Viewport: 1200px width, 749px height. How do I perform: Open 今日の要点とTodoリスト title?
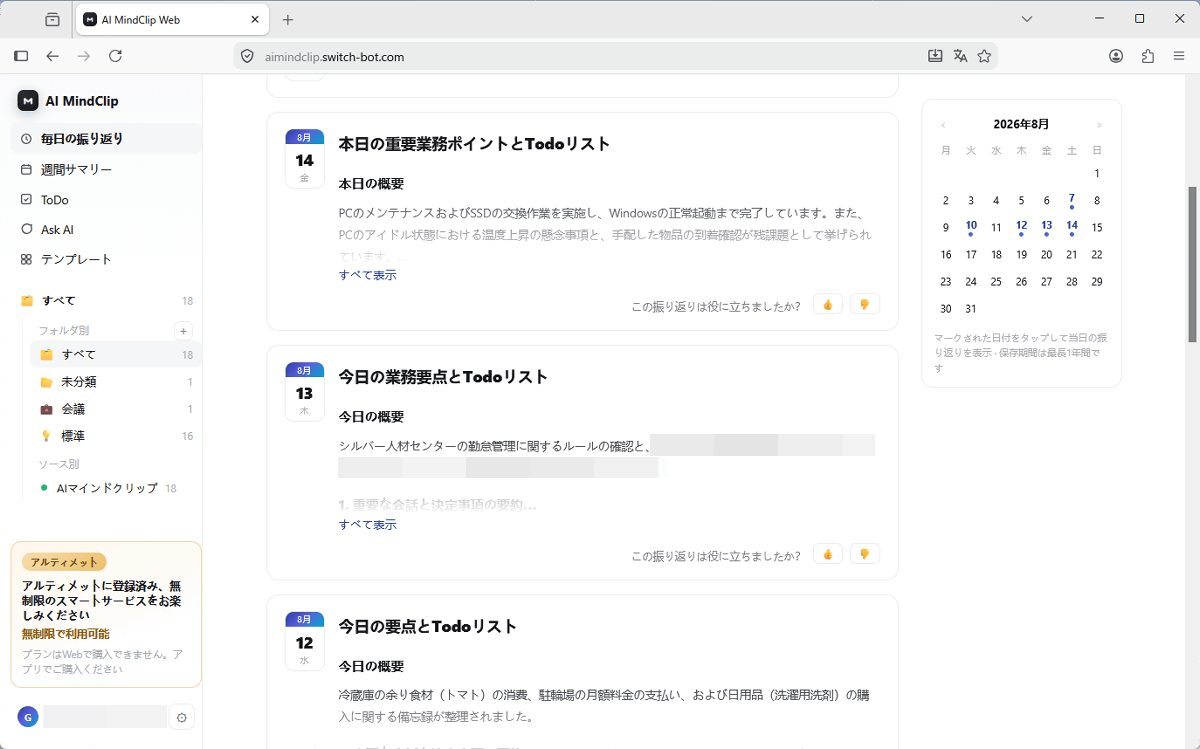[x=428, y=627]
